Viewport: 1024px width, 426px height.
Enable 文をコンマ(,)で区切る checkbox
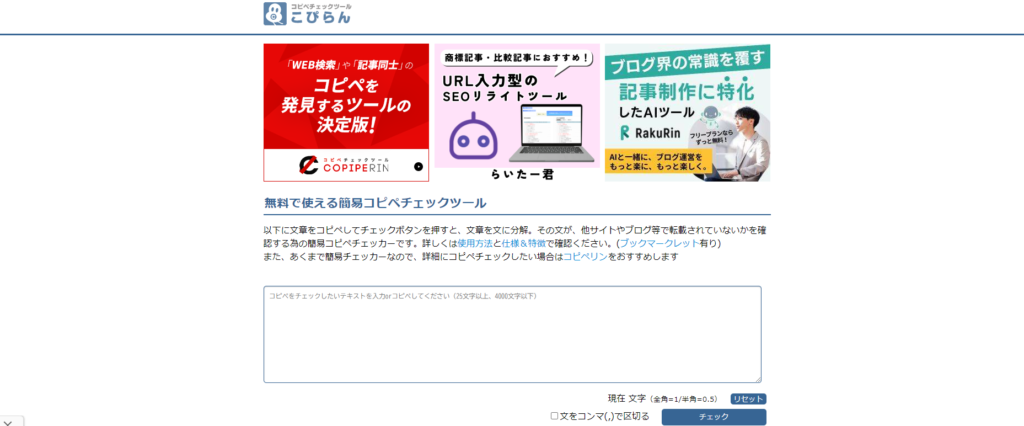tap(555, 416)
